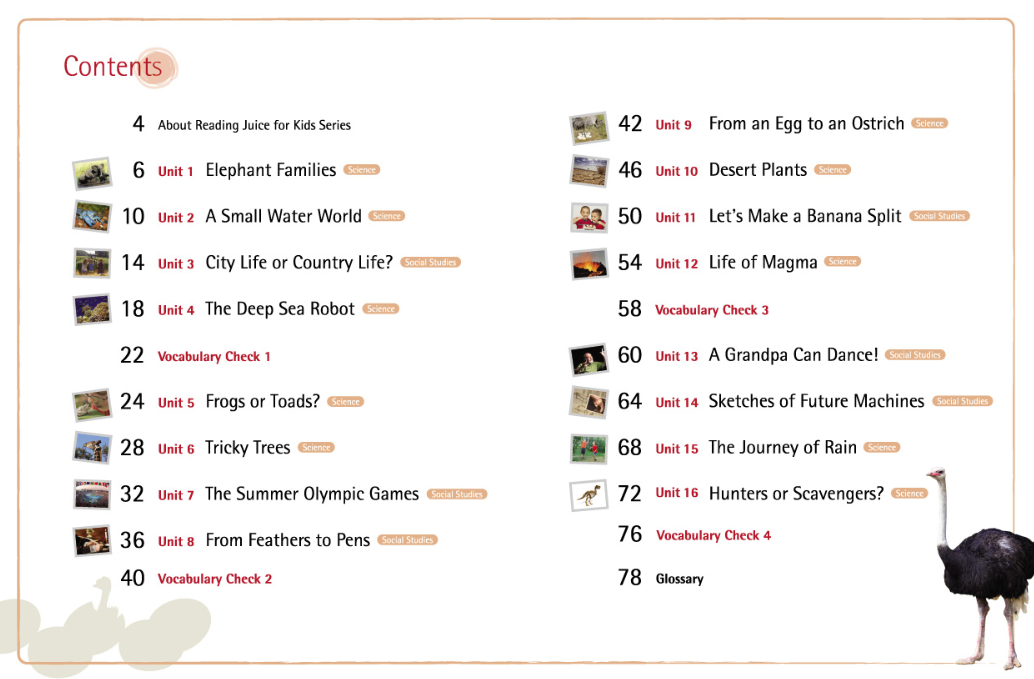Click the Contents heading
Screen dimensions: 1034x679
click(112, 66)
